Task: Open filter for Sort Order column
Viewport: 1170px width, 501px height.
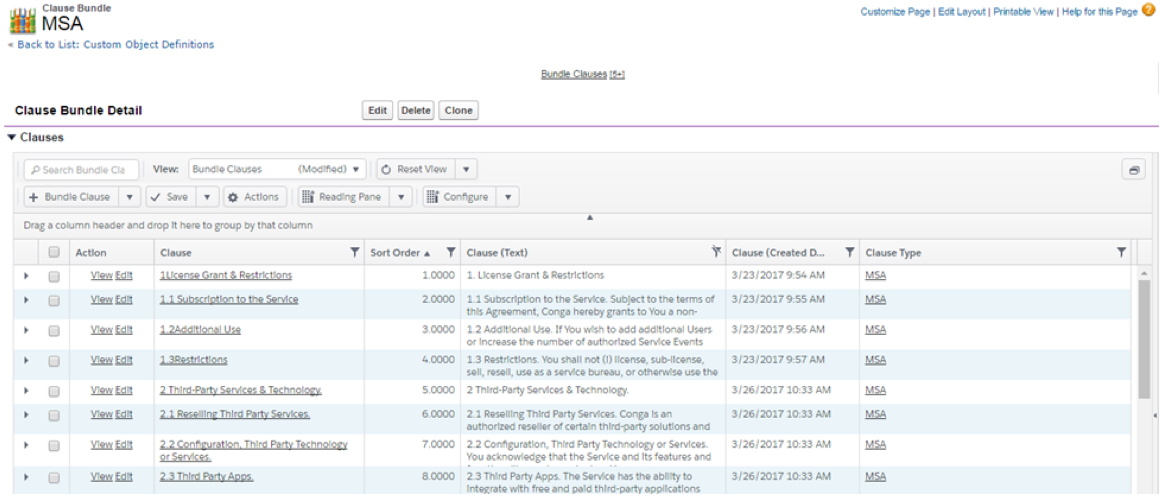Action: [x=451, y=252]
